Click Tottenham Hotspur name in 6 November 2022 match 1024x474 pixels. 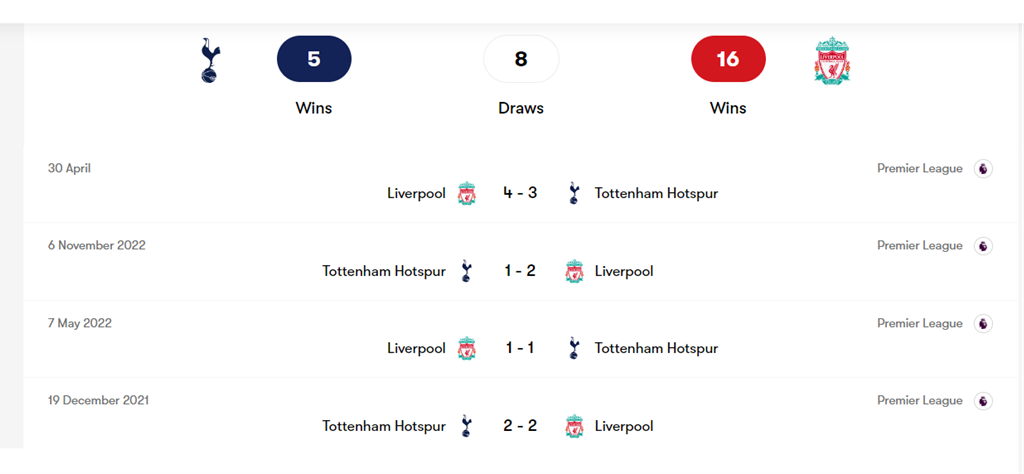tap(384, 271)
